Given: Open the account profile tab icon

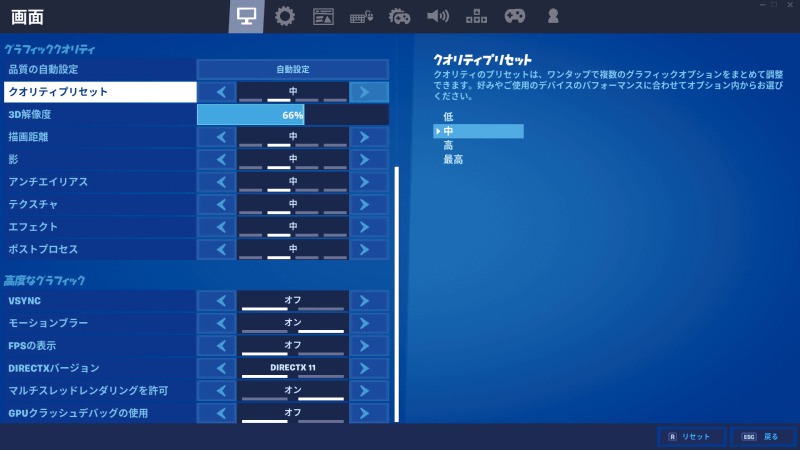Looking at the screenshot, I should pos(553,16).
